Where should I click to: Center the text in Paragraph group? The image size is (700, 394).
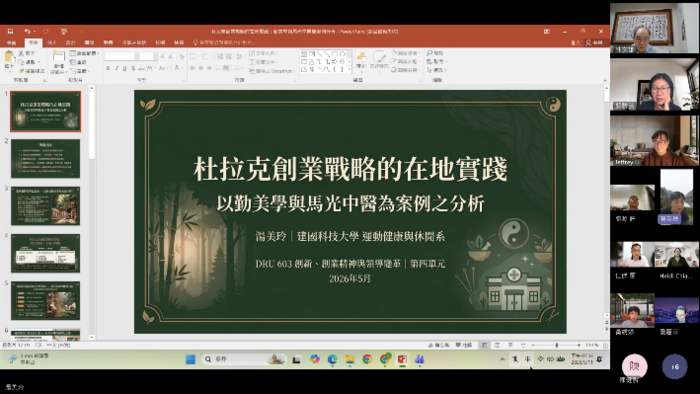point(201,68)
